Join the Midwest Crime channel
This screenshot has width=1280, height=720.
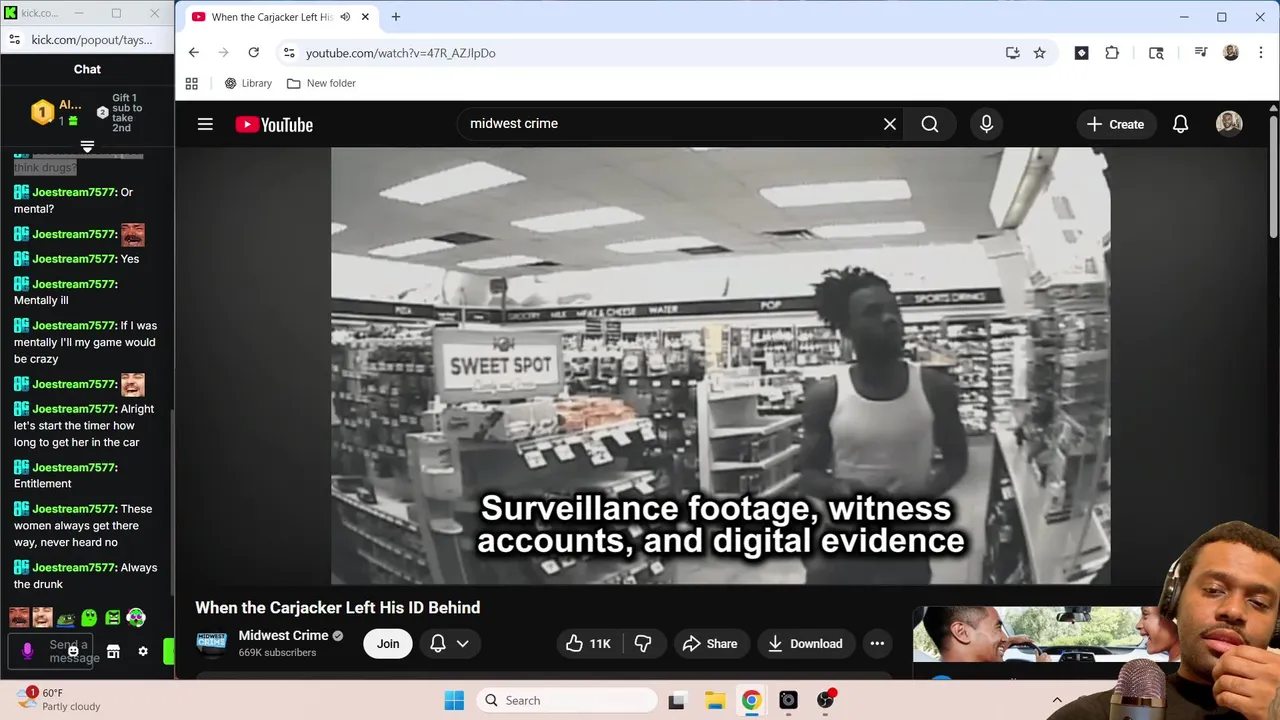[388, 643]
